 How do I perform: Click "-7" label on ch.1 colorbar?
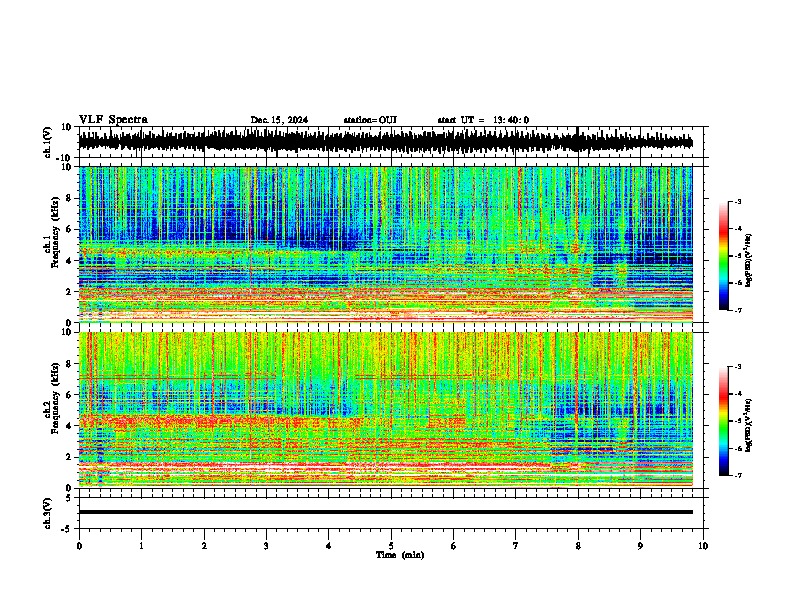[738, 311]
